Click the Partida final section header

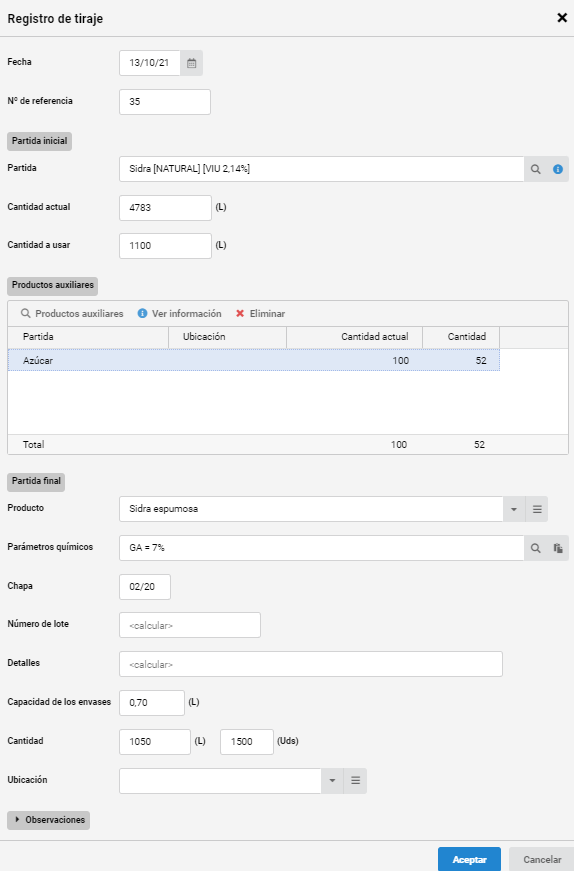[36, 481]
